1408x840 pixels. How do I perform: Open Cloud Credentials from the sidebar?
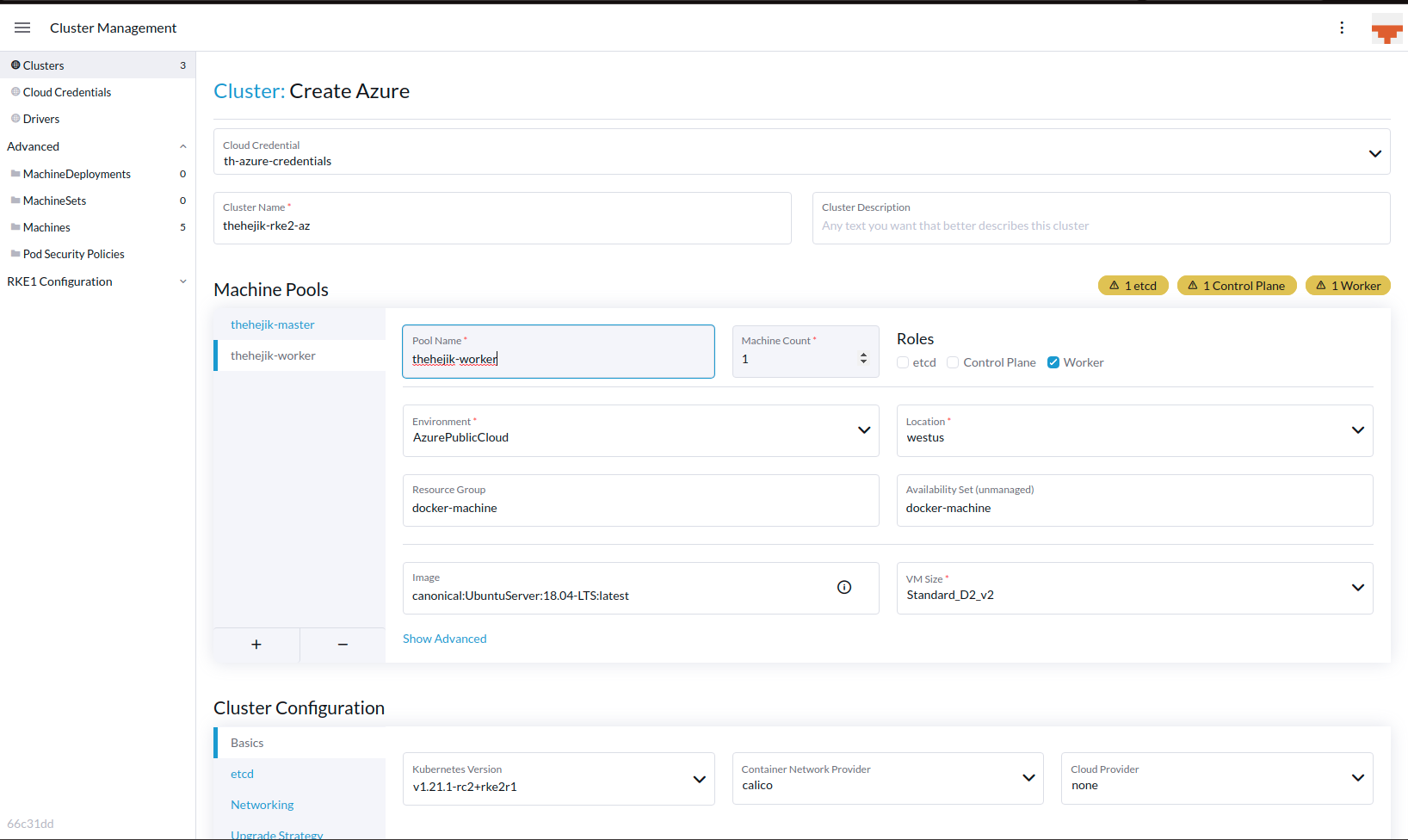[x=66, y=92]
